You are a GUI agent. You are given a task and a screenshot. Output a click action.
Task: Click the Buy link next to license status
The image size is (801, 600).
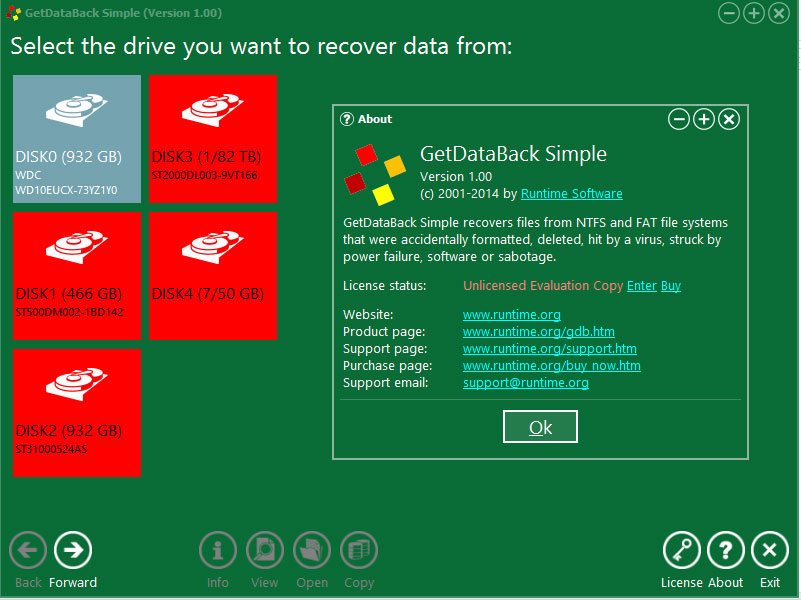[670, 285]
